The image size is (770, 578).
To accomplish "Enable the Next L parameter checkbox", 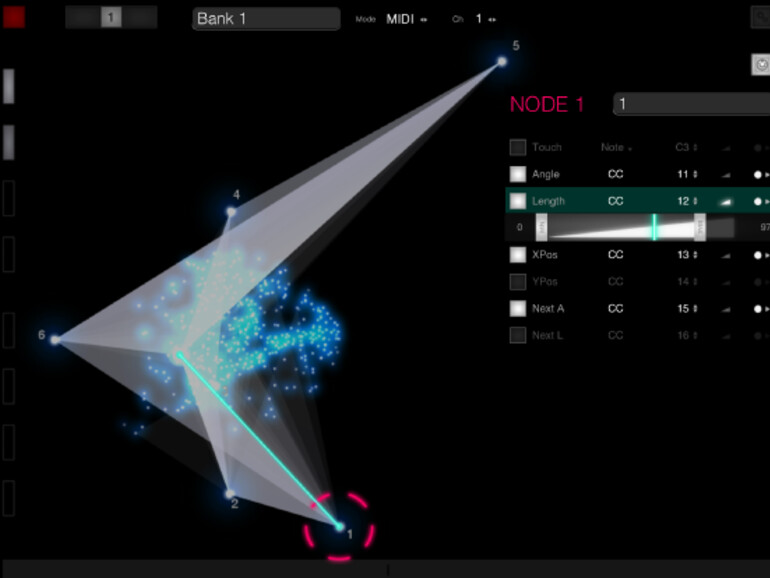I will pos(518,335).
